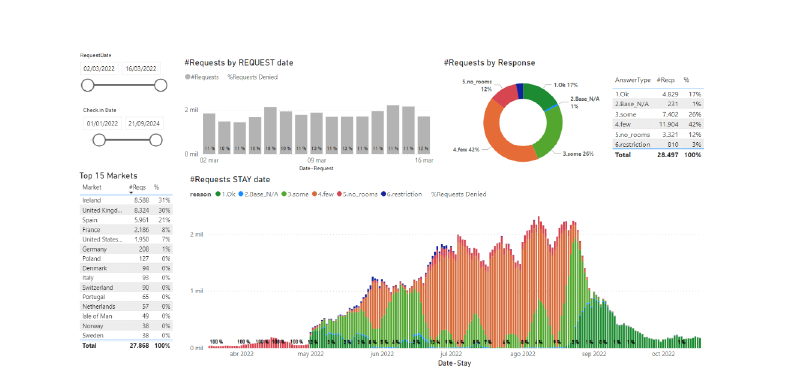Click the 2.Base_N/A row in AnswerType table
This screenshot has height=389, width=800.
click(658, 104)
